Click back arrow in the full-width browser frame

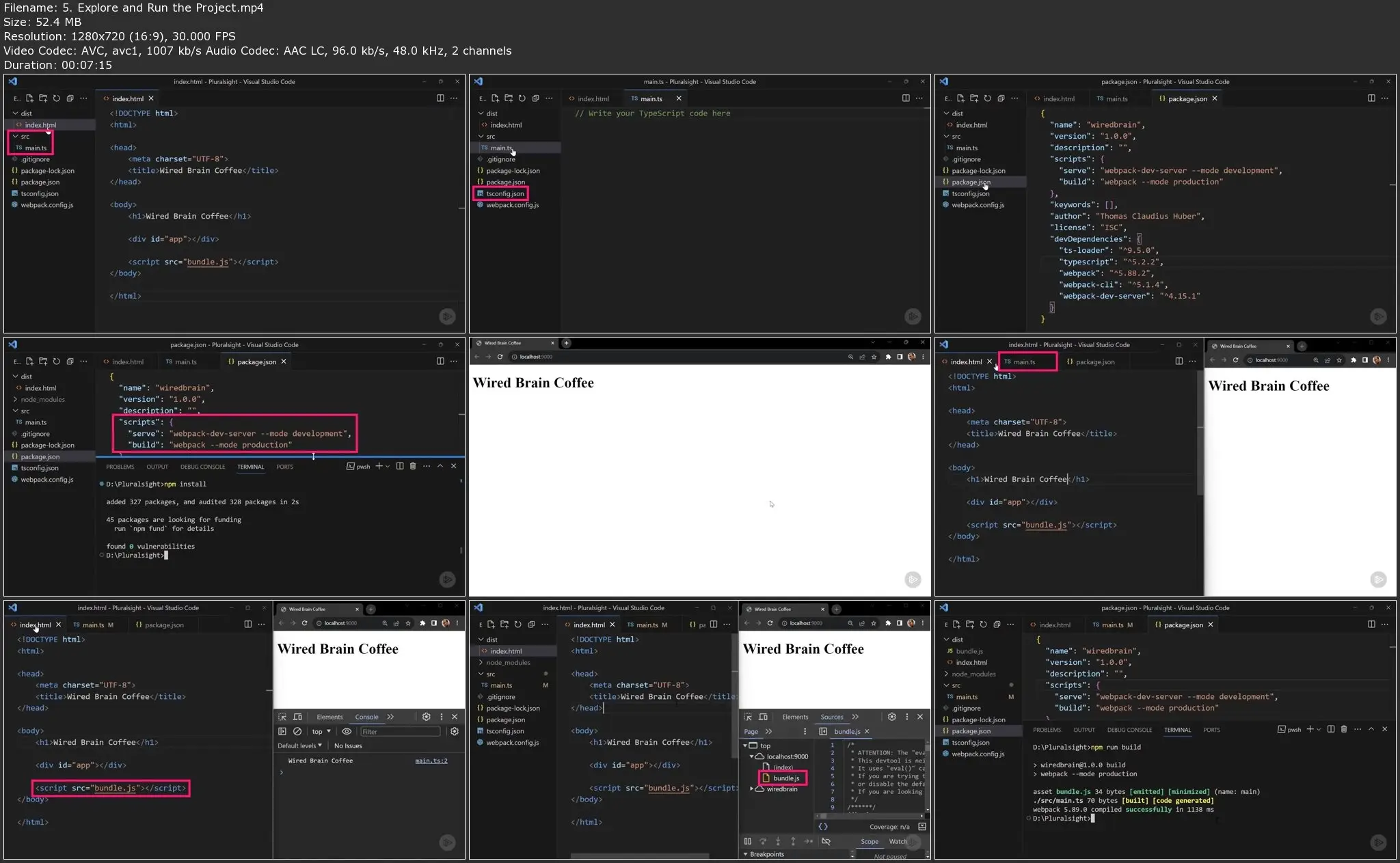(x=477, y=357)
